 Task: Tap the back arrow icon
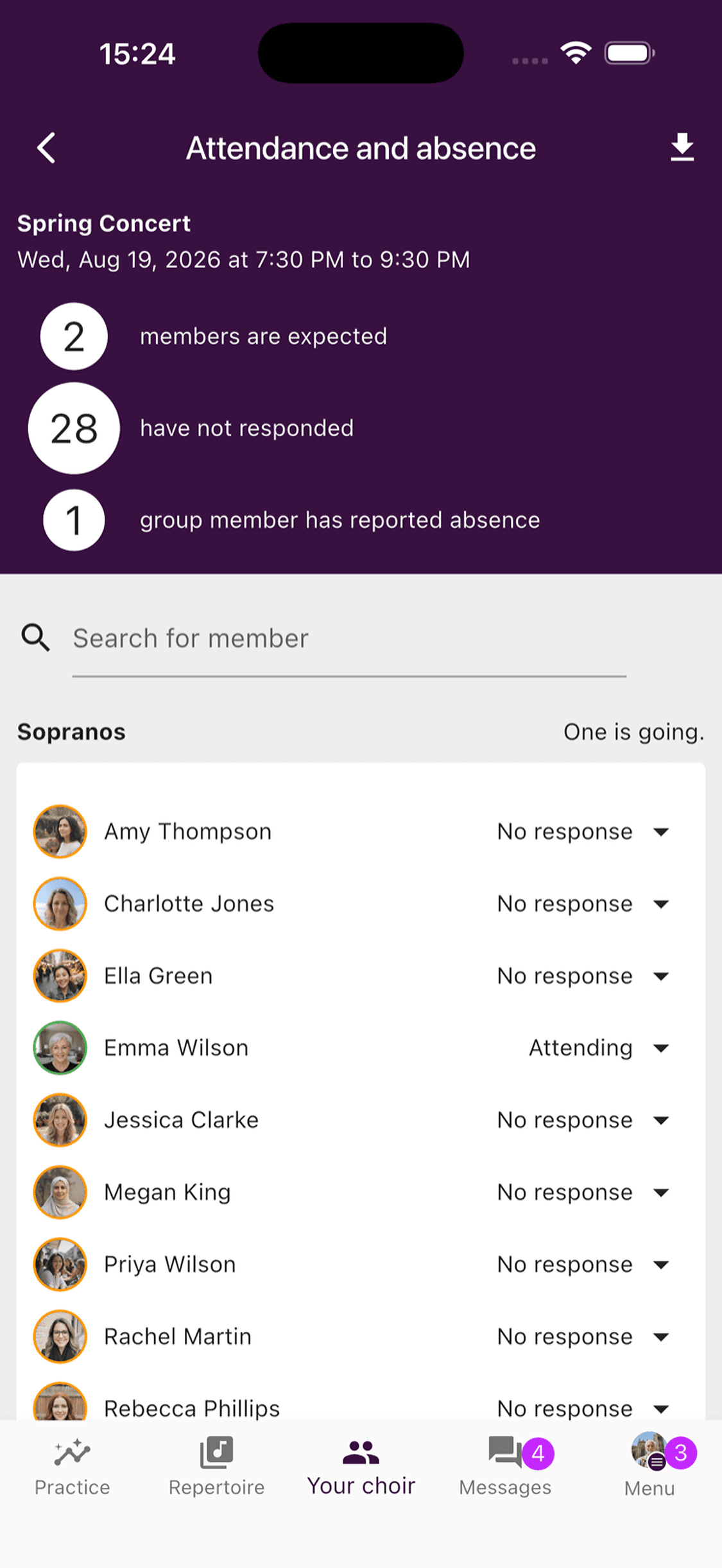46,148
